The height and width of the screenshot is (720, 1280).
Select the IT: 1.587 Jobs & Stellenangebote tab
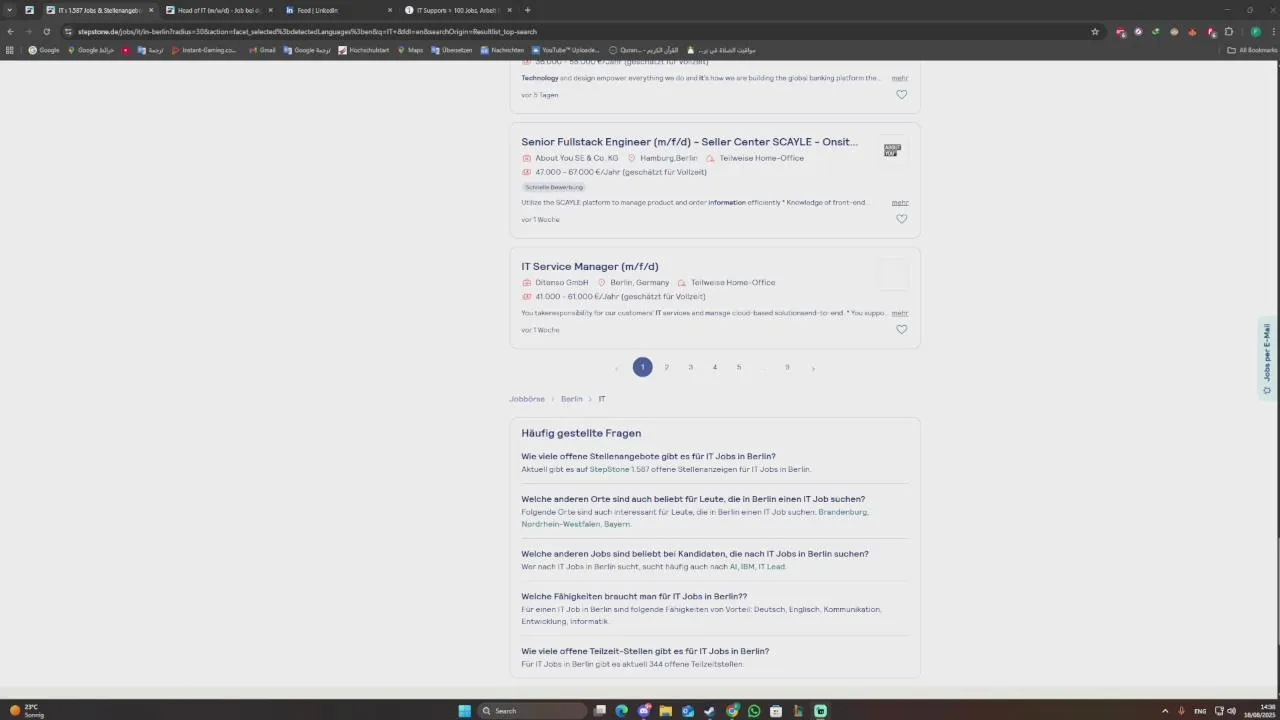[x=98, y=10]
